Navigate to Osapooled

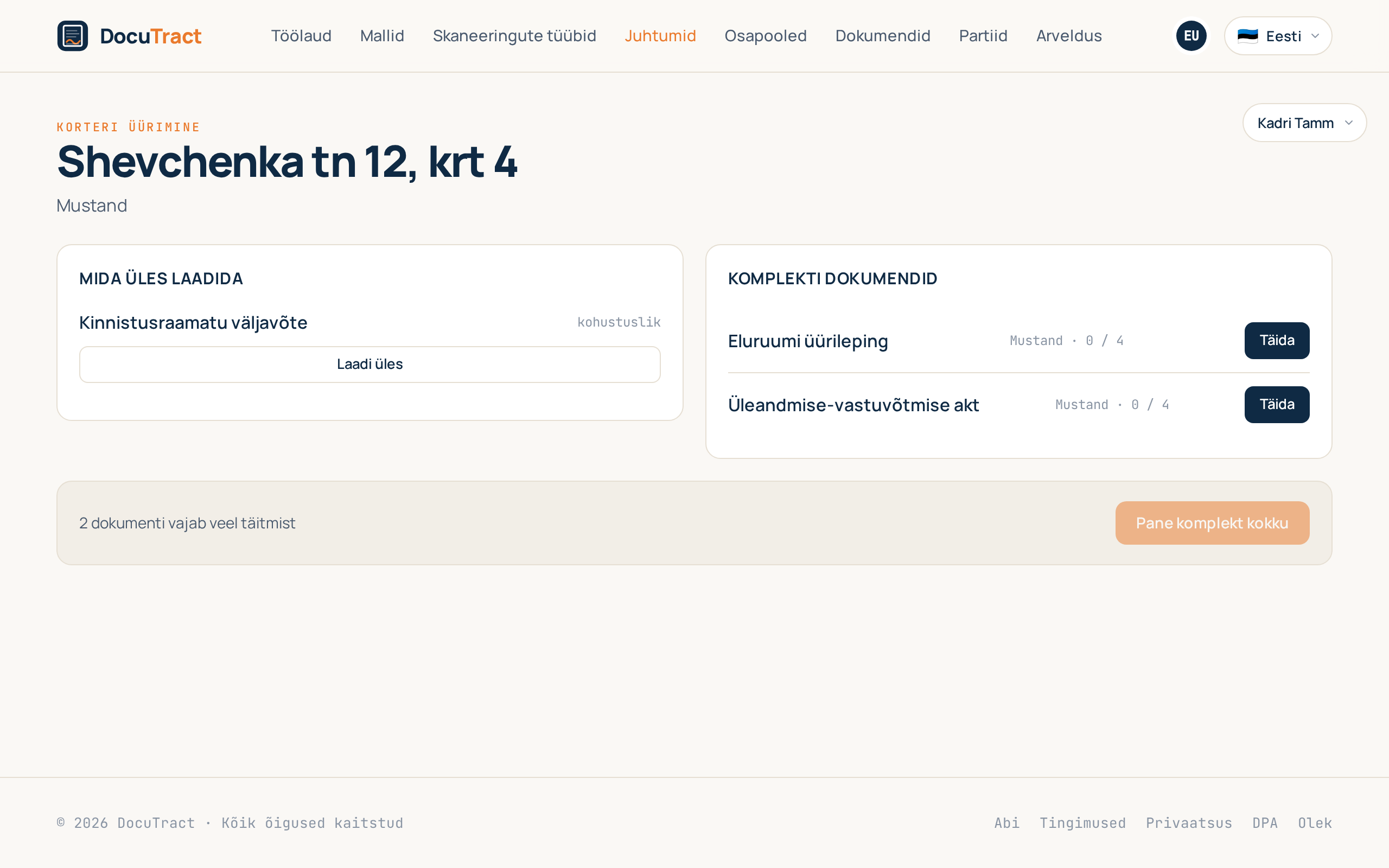pyautogui.click(x=765, y=36)
